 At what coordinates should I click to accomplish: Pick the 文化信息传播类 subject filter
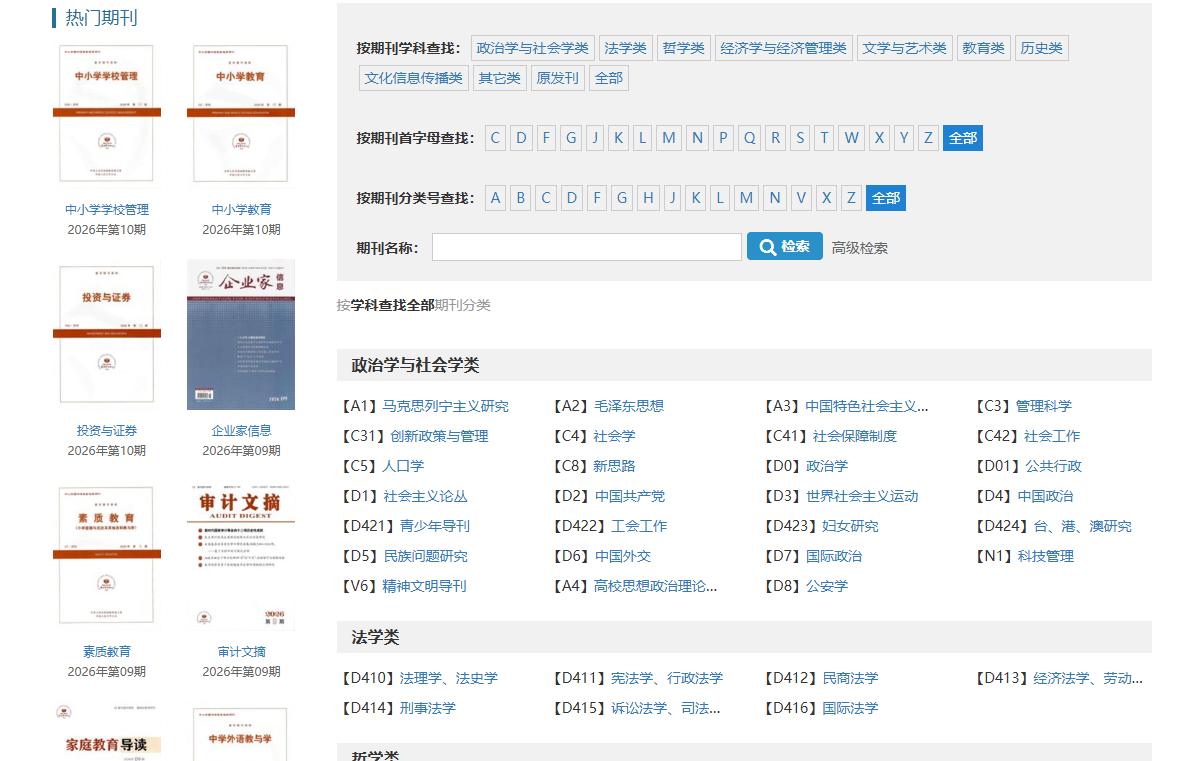click(x=413, y=78)
